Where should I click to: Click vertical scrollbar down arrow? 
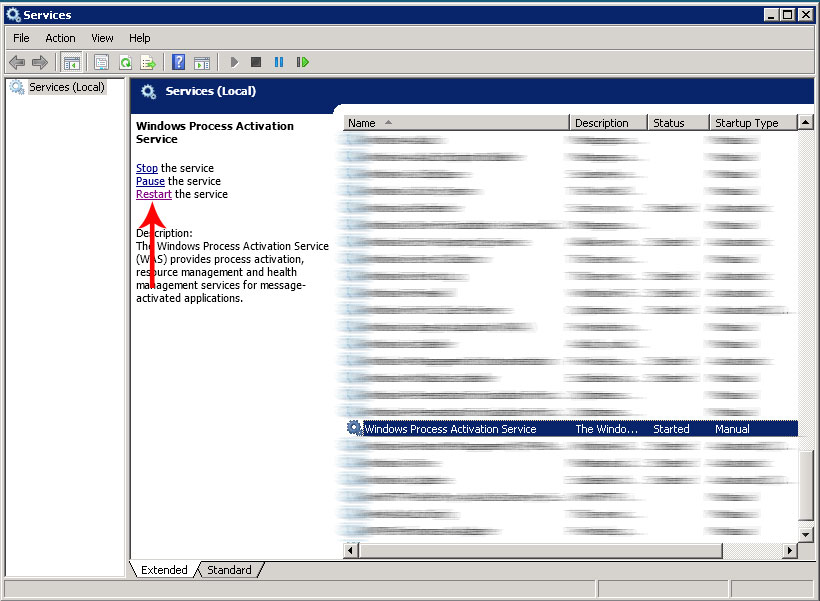tap(806, 535)
